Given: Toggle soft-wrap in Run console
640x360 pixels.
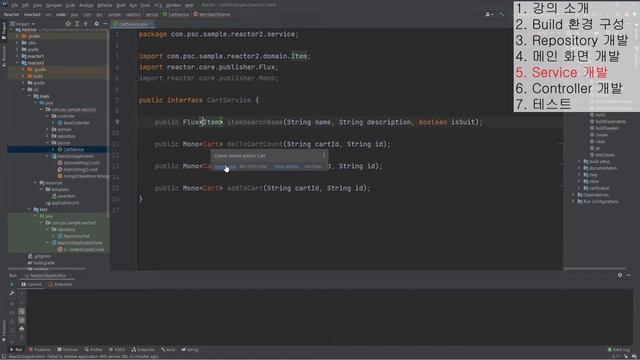Looking at the screenshot, I should tap(22, 311).
